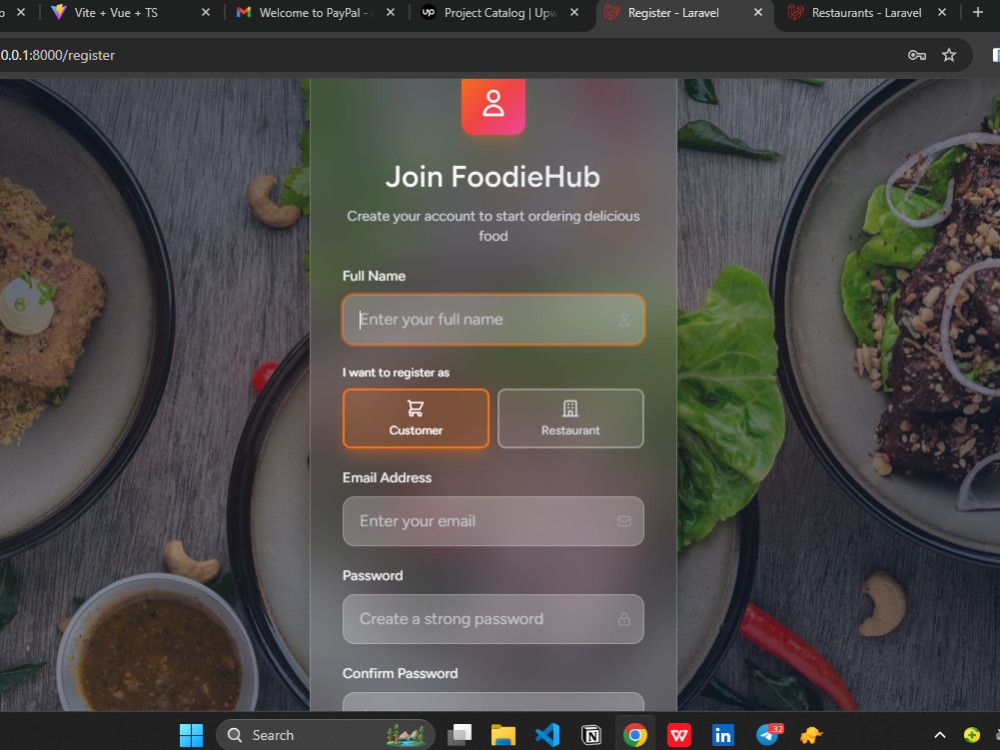Open Notion from the taskbar
The image size is (1000, 750).
coord(591,735)
